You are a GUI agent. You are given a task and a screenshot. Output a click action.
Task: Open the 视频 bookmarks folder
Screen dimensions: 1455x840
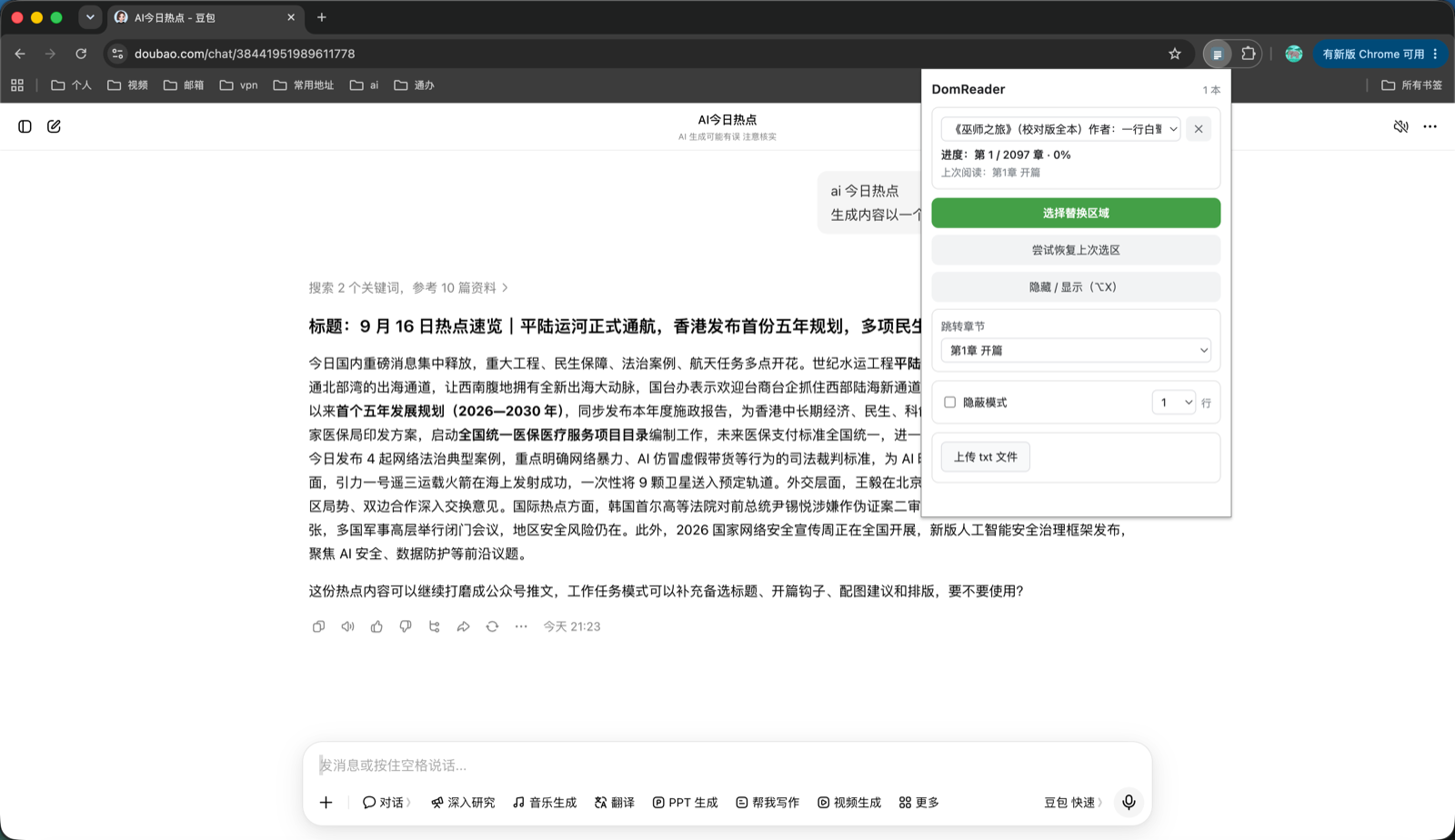(x=127, y=85)
